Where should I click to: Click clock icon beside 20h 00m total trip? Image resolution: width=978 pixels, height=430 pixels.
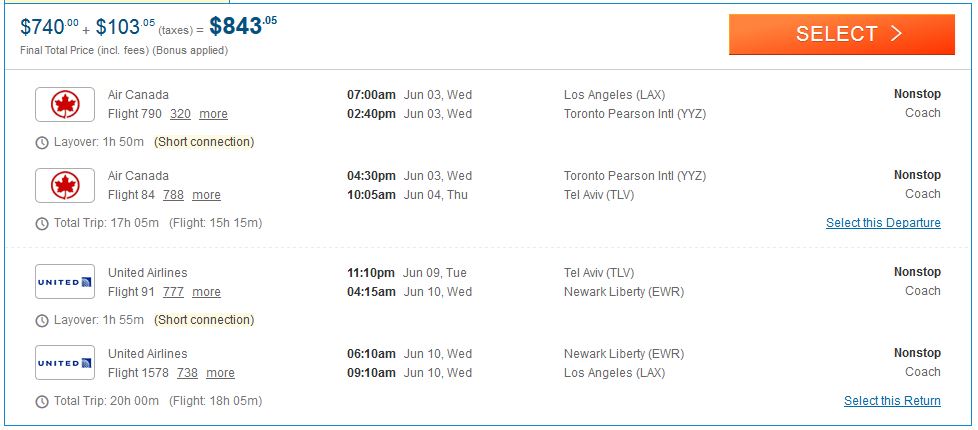coord(42,402)
